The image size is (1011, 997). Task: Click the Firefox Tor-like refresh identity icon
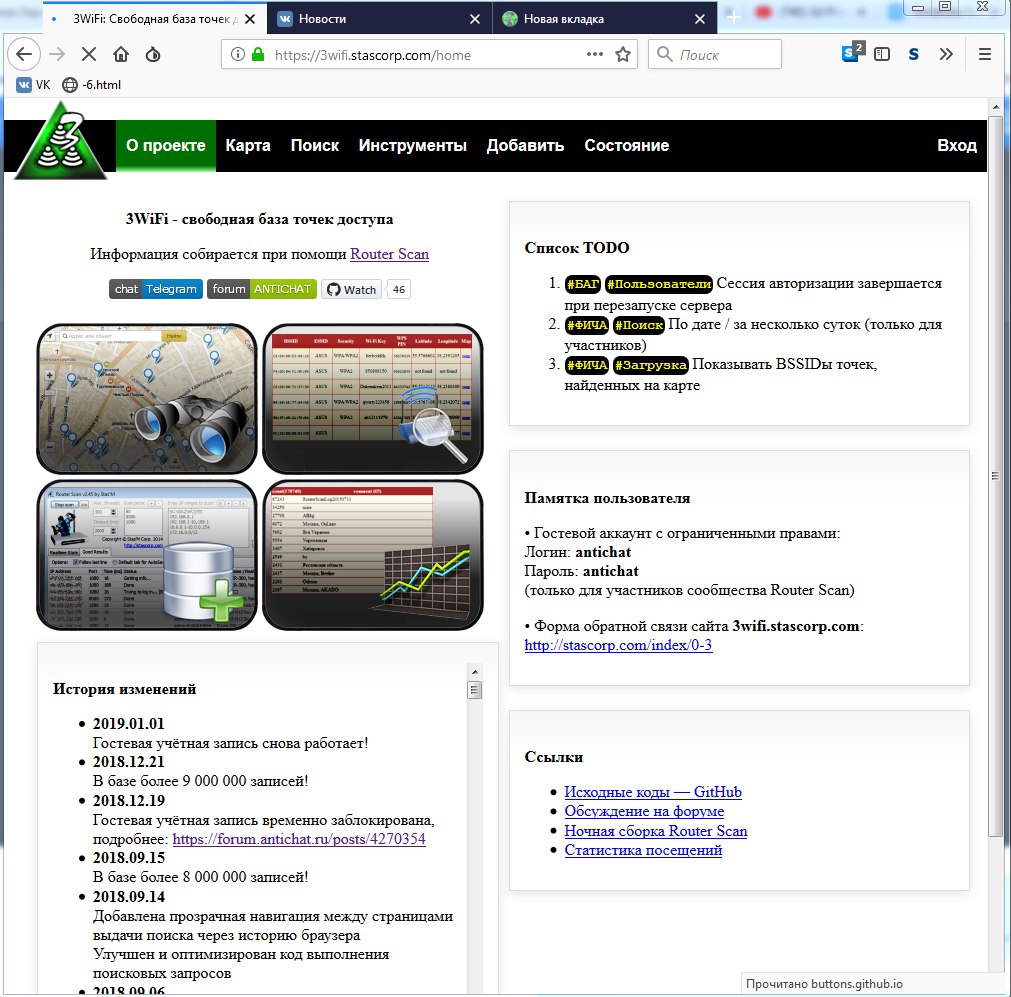click(x=153, y=54)
